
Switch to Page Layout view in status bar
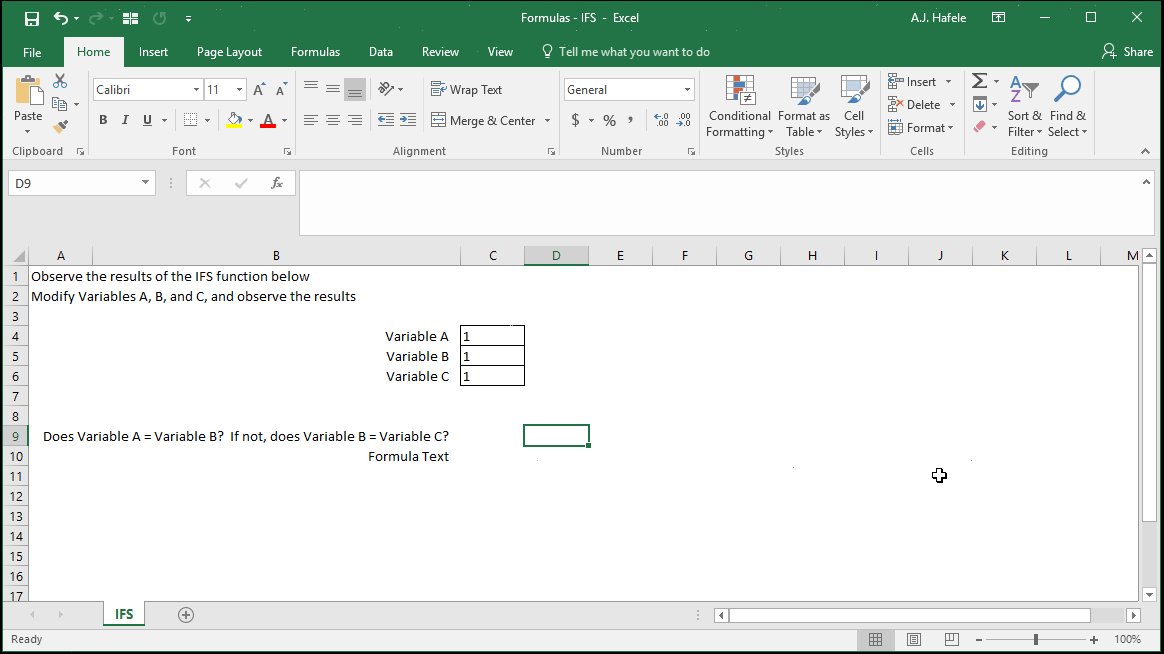914,639
